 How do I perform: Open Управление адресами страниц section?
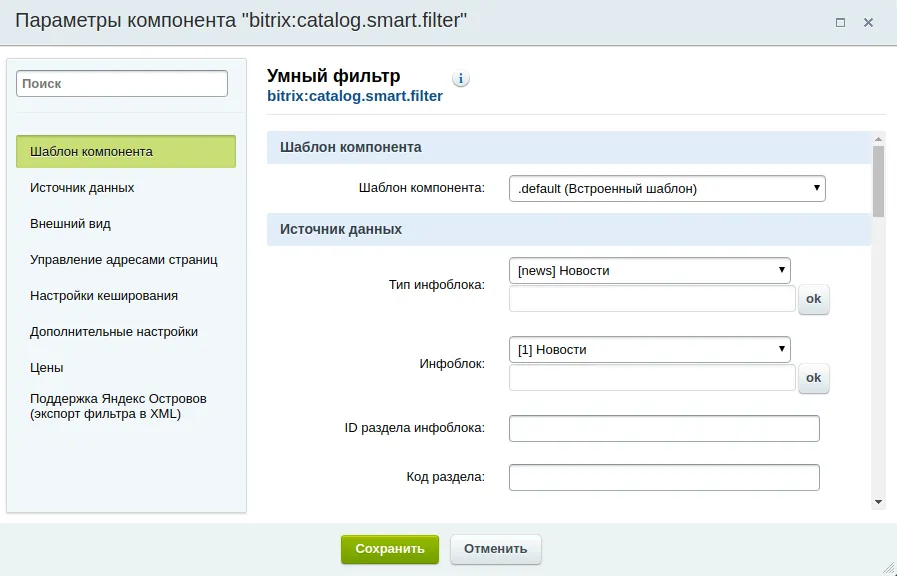(x=124, y=260)
